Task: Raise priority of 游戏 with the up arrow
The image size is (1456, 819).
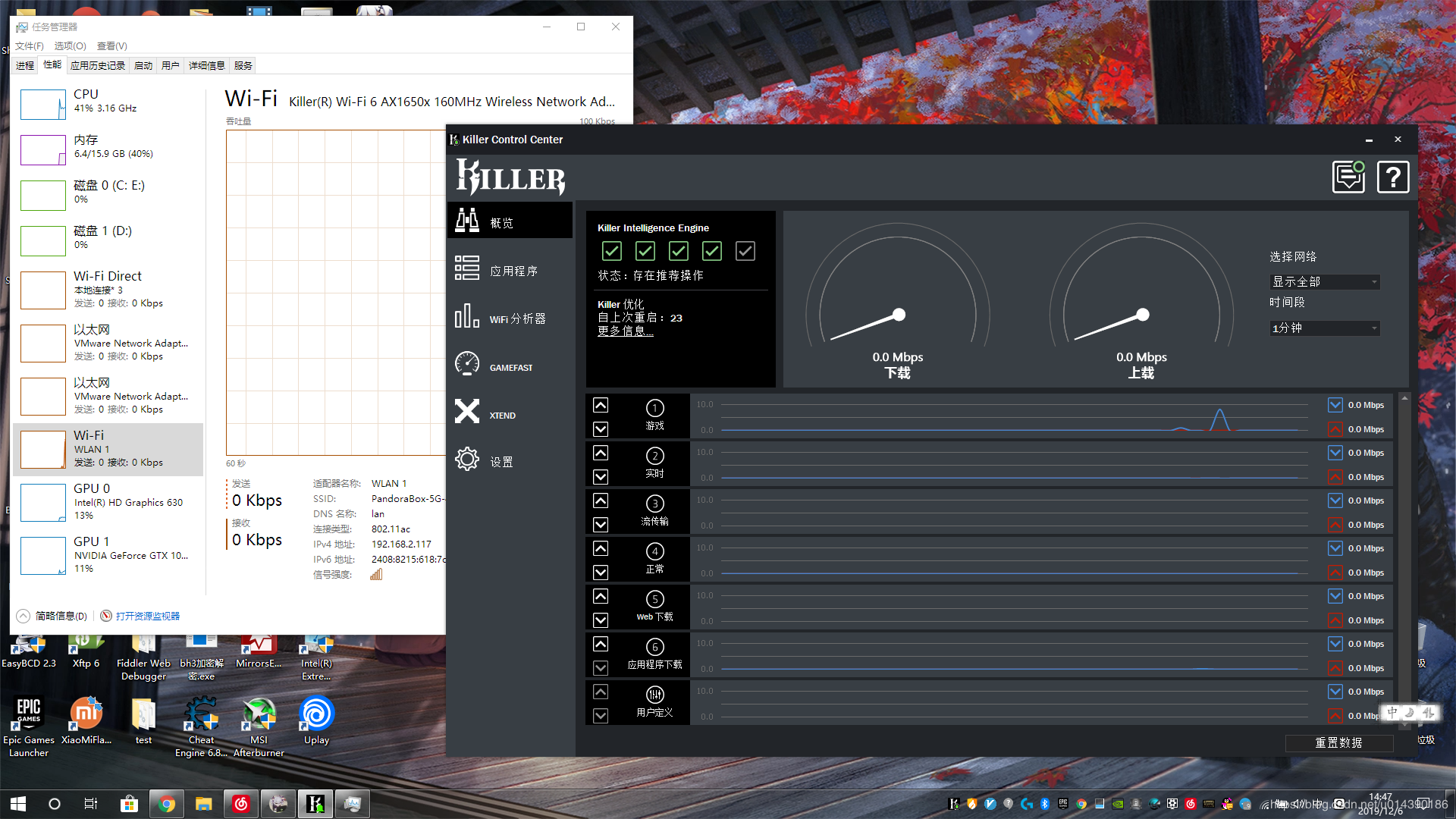Action: coord(601,405)
